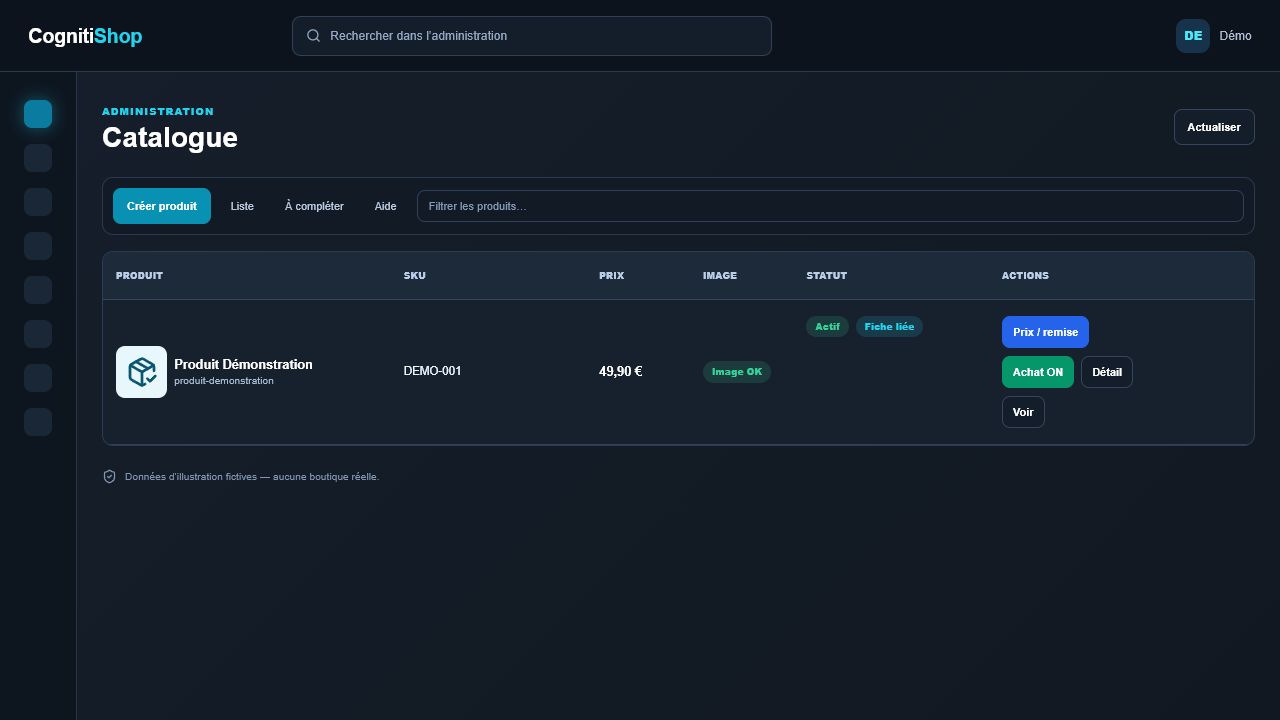Viewport: 1280px width, 720px height.
Task: Switch to the Liste tab
Action: [x=242, y=206]
